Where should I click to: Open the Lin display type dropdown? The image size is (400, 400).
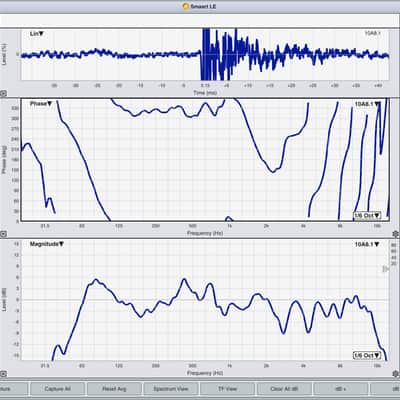pos(37,34)
